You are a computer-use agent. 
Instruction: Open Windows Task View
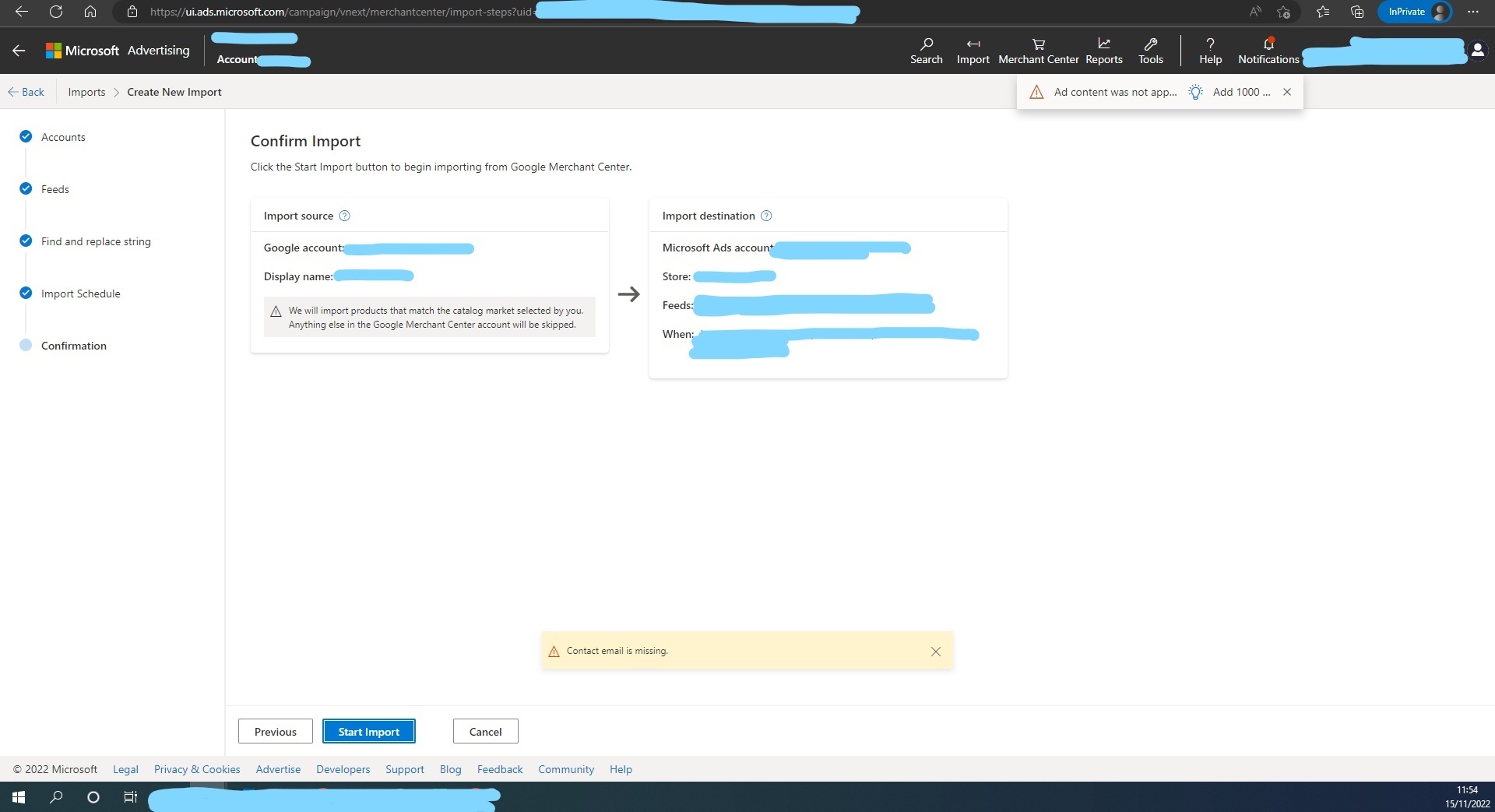point(131,797)
